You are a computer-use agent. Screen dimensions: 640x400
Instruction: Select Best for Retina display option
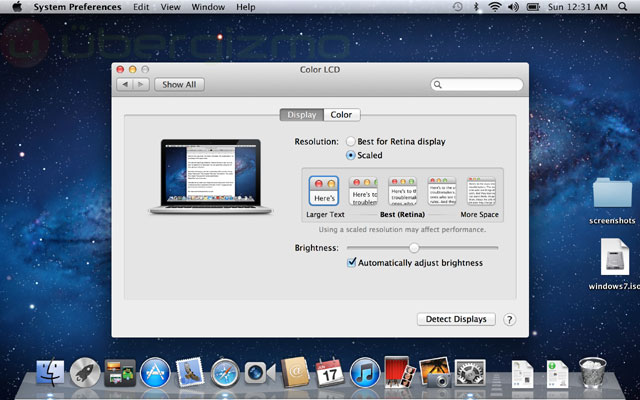[351, 142]
